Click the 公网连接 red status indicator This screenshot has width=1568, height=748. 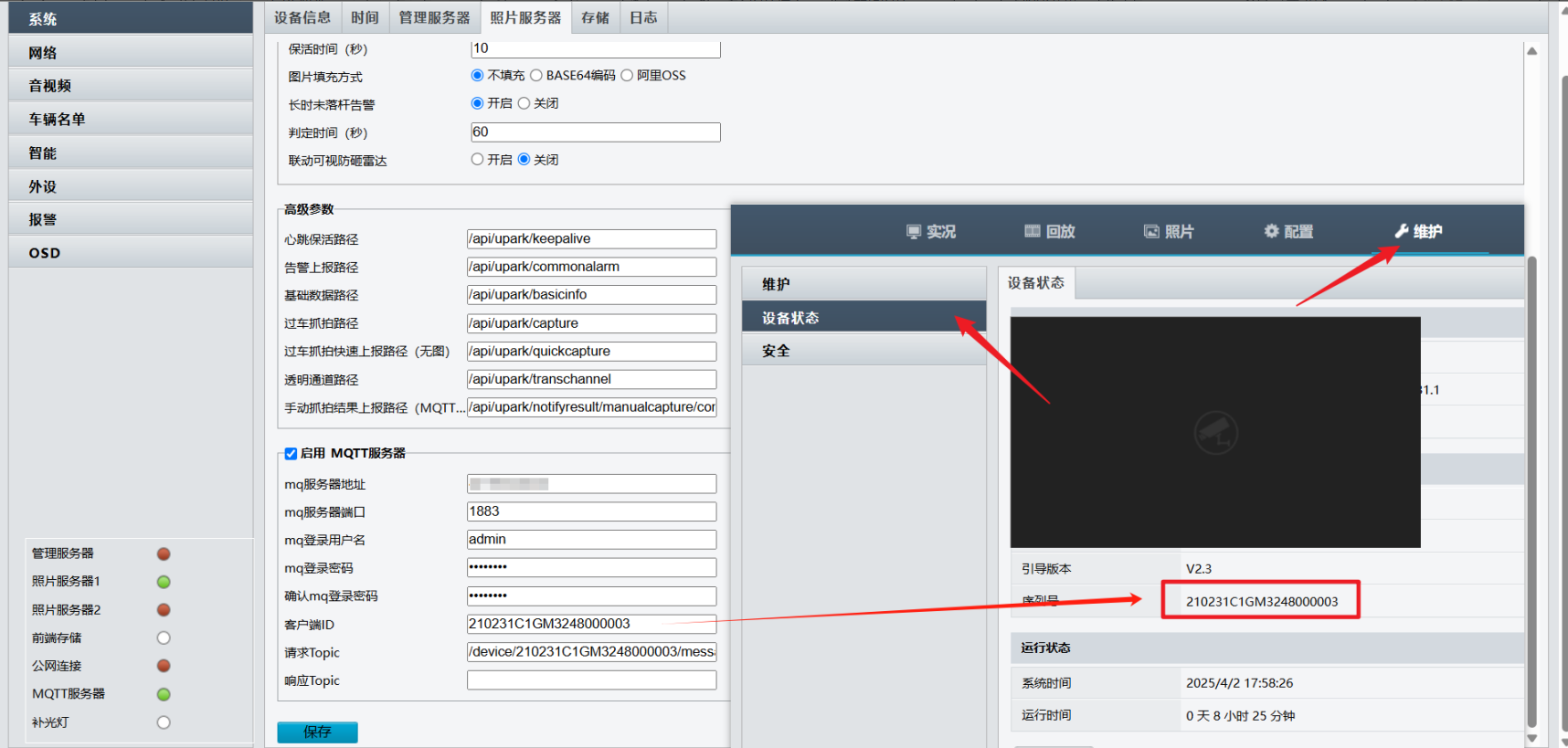coord(164,666)
